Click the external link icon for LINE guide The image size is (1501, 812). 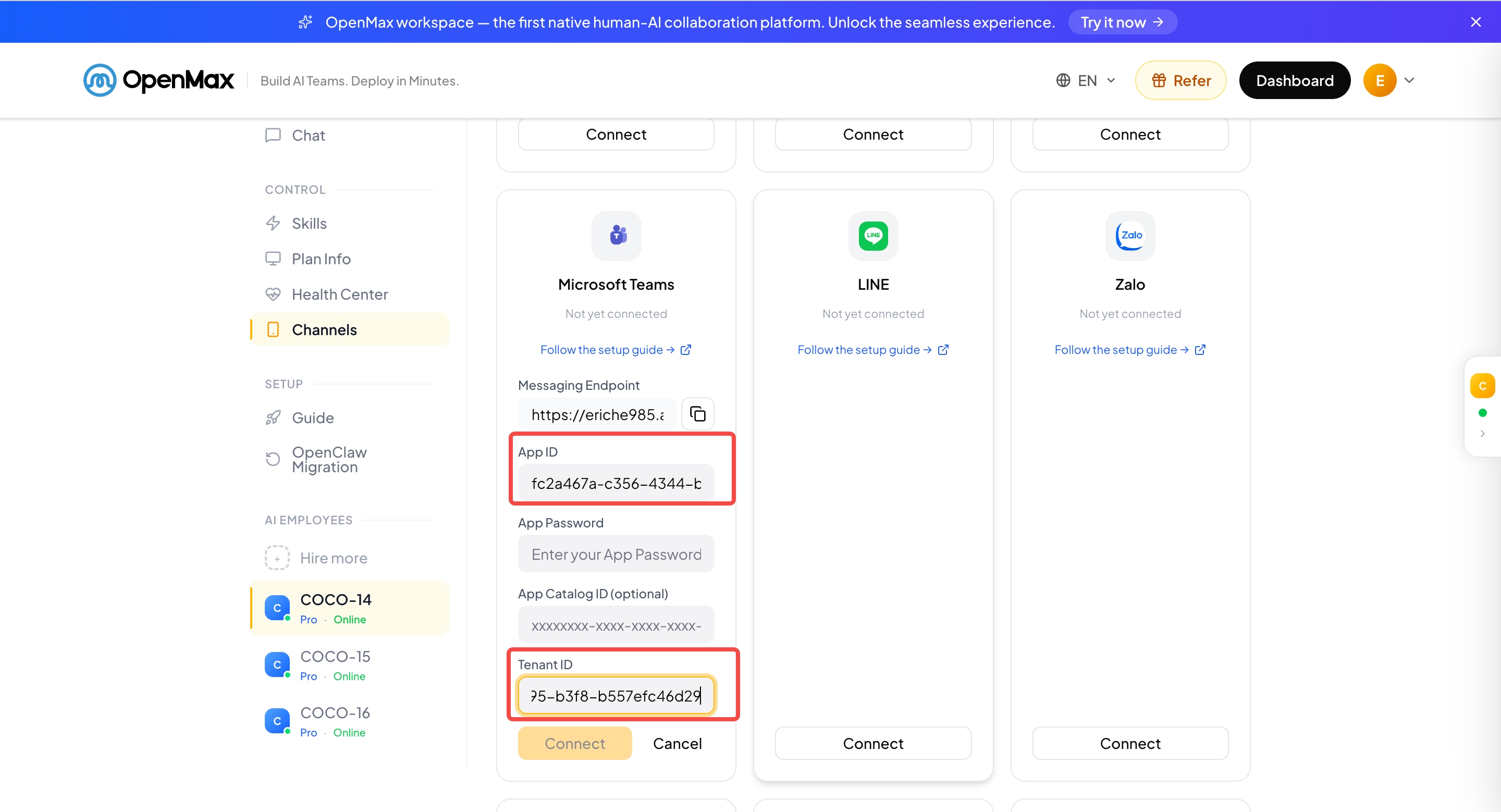943,350
